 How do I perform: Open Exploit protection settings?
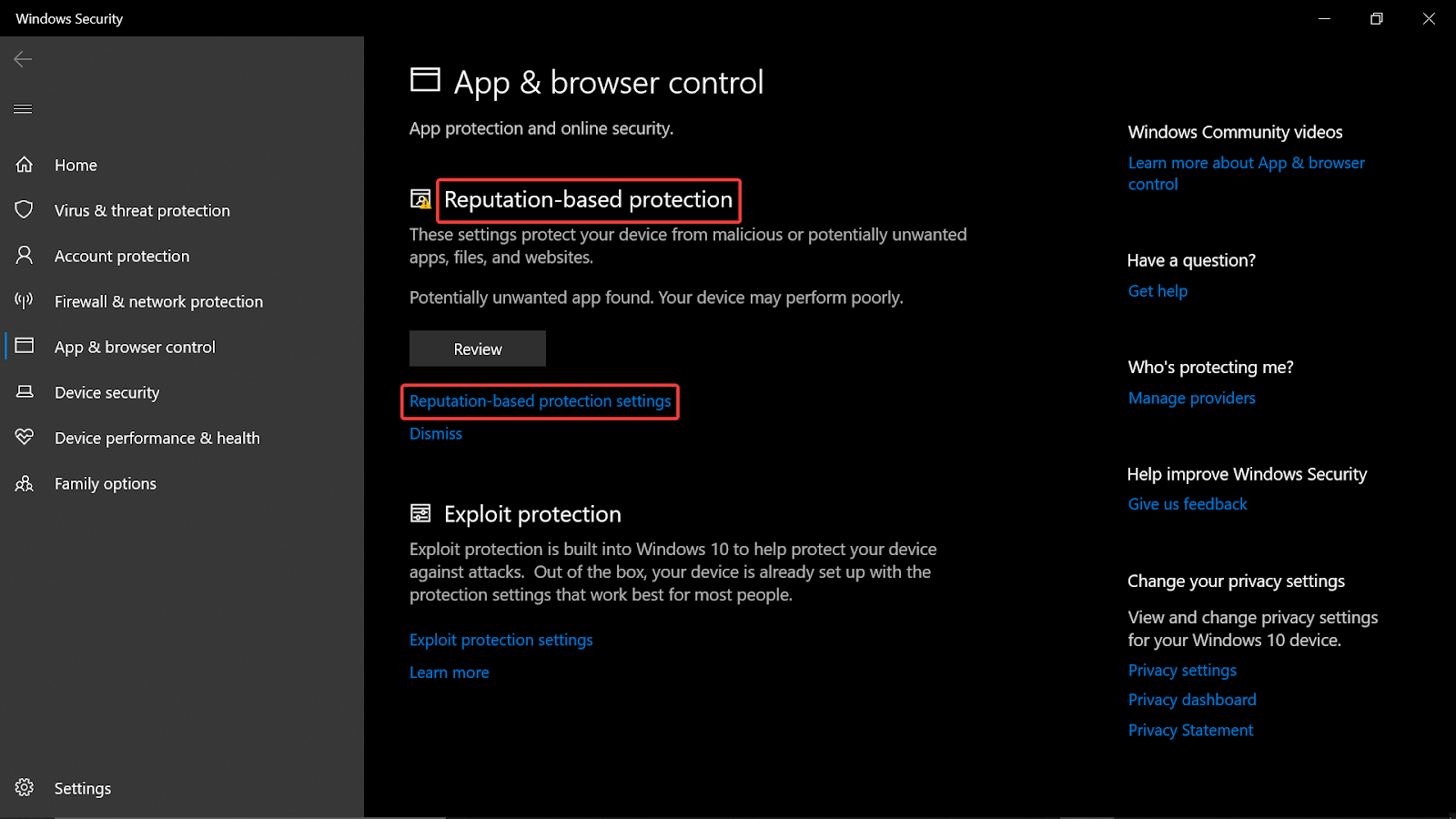point(500,640)
